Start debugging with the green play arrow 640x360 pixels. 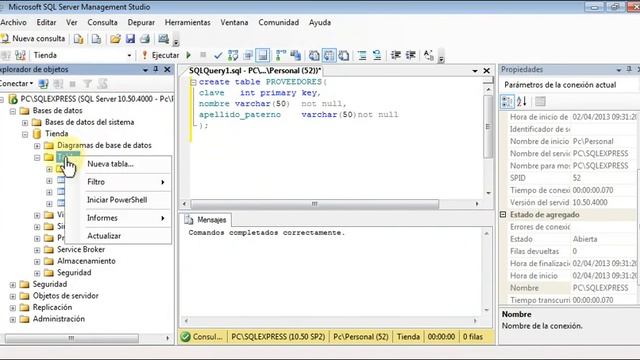(x=189, y=55)
